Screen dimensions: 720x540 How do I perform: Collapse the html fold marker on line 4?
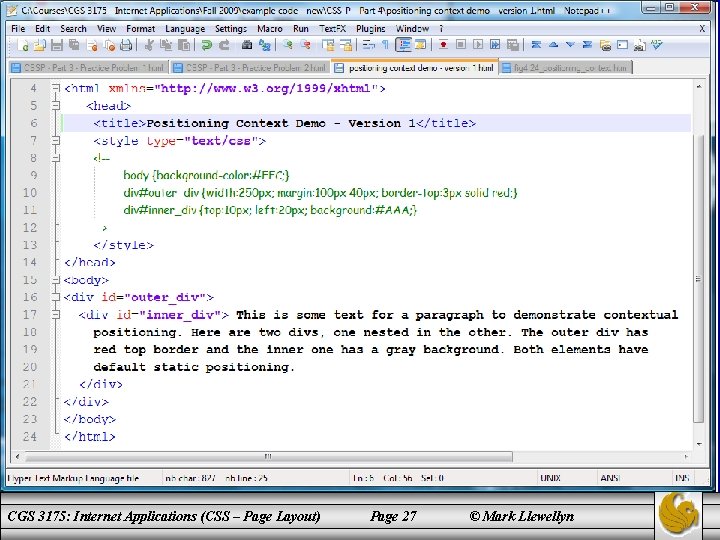pyautogui.click(x=56, y=88)
